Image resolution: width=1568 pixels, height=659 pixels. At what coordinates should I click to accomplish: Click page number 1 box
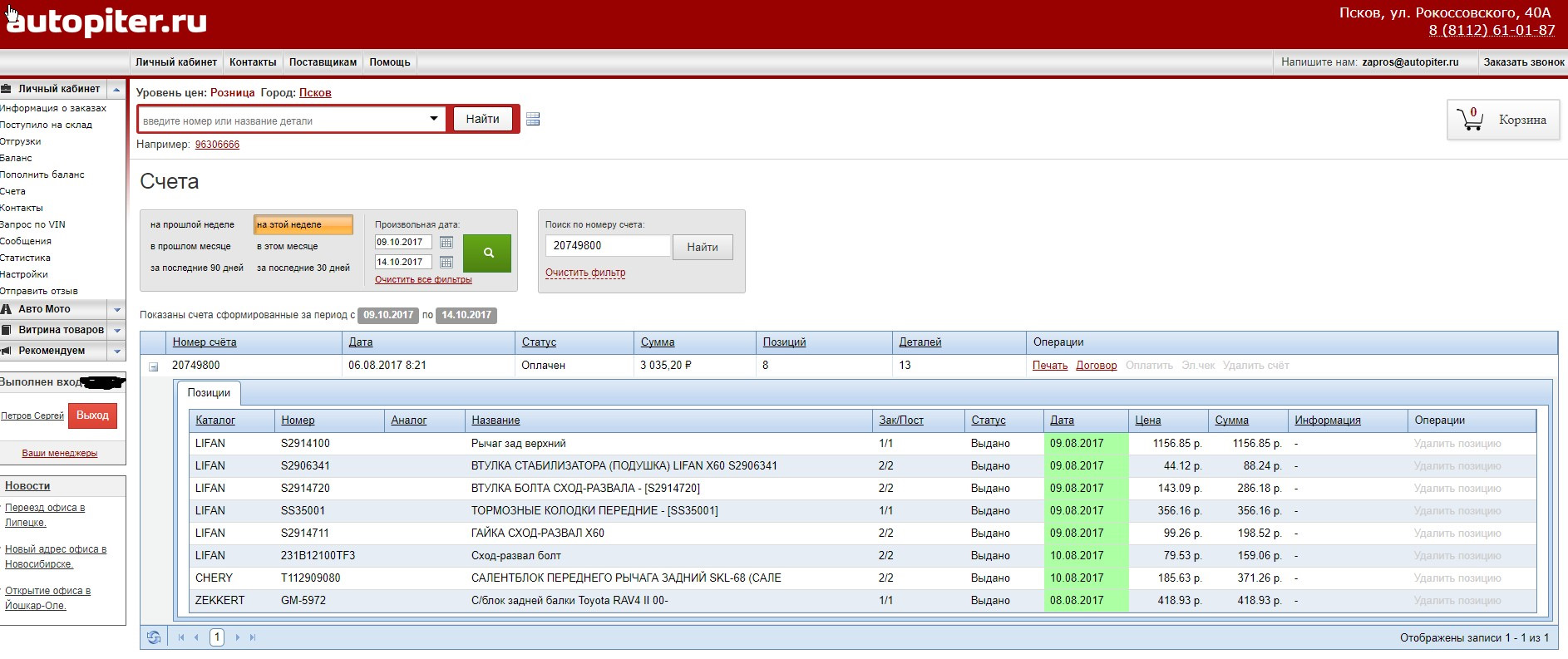[217, 637]
